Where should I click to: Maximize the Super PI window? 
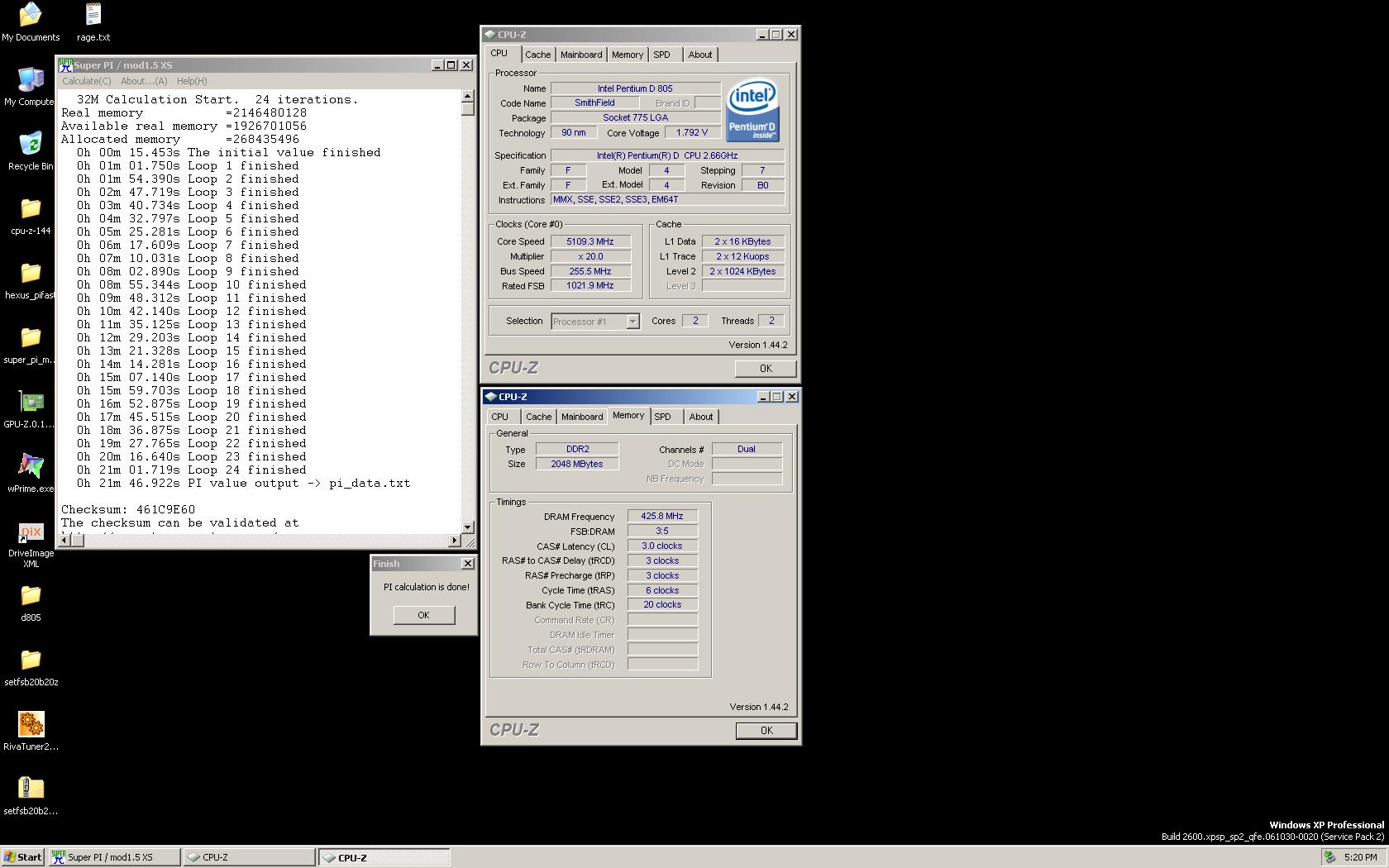tap(451, 64)
